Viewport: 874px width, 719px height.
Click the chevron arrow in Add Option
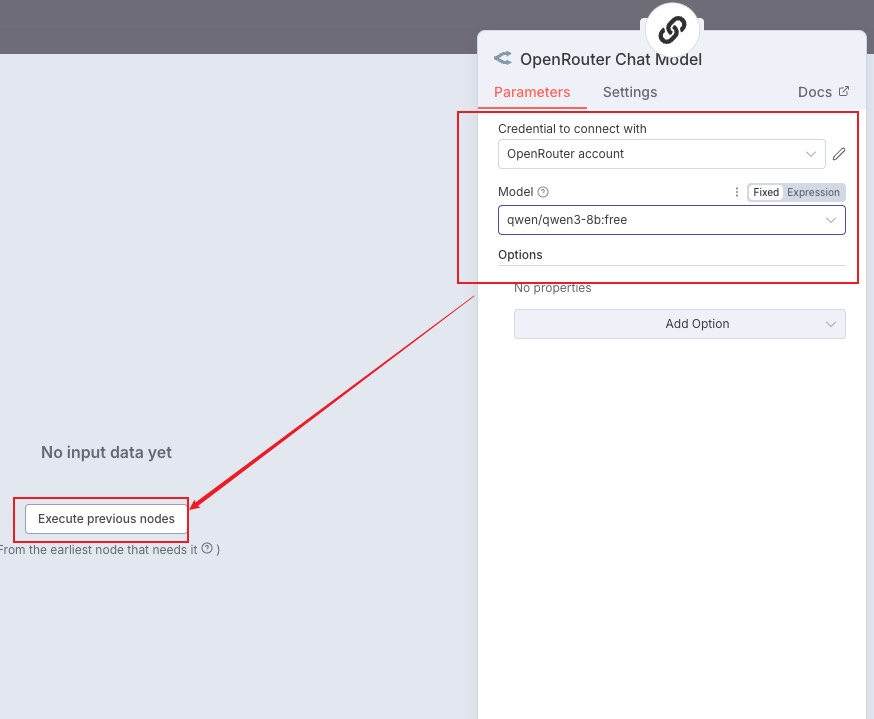coord(830,324)
